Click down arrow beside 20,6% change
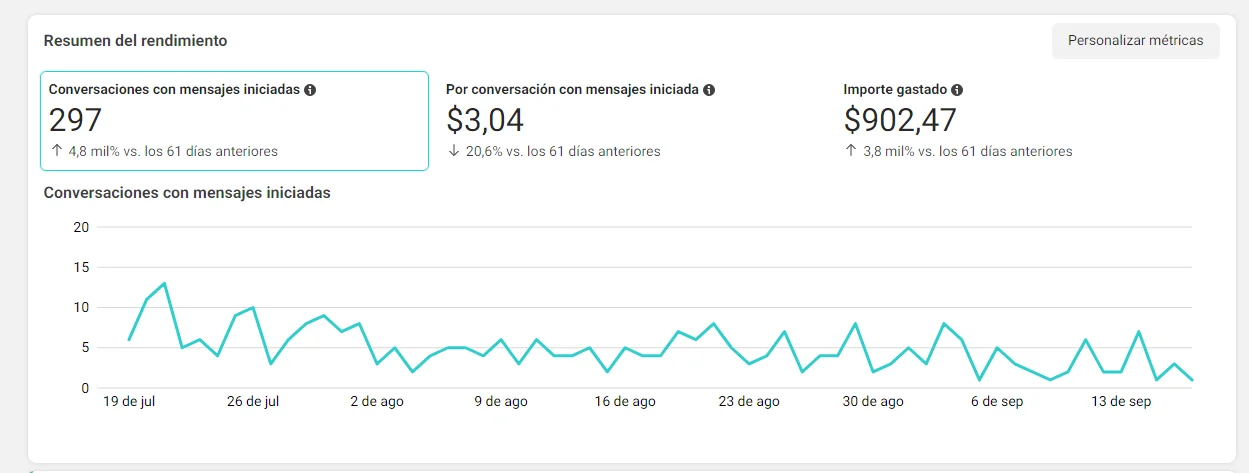This screenshot has width=1249, height=473. pyautogui.click(x=454, y=151)
